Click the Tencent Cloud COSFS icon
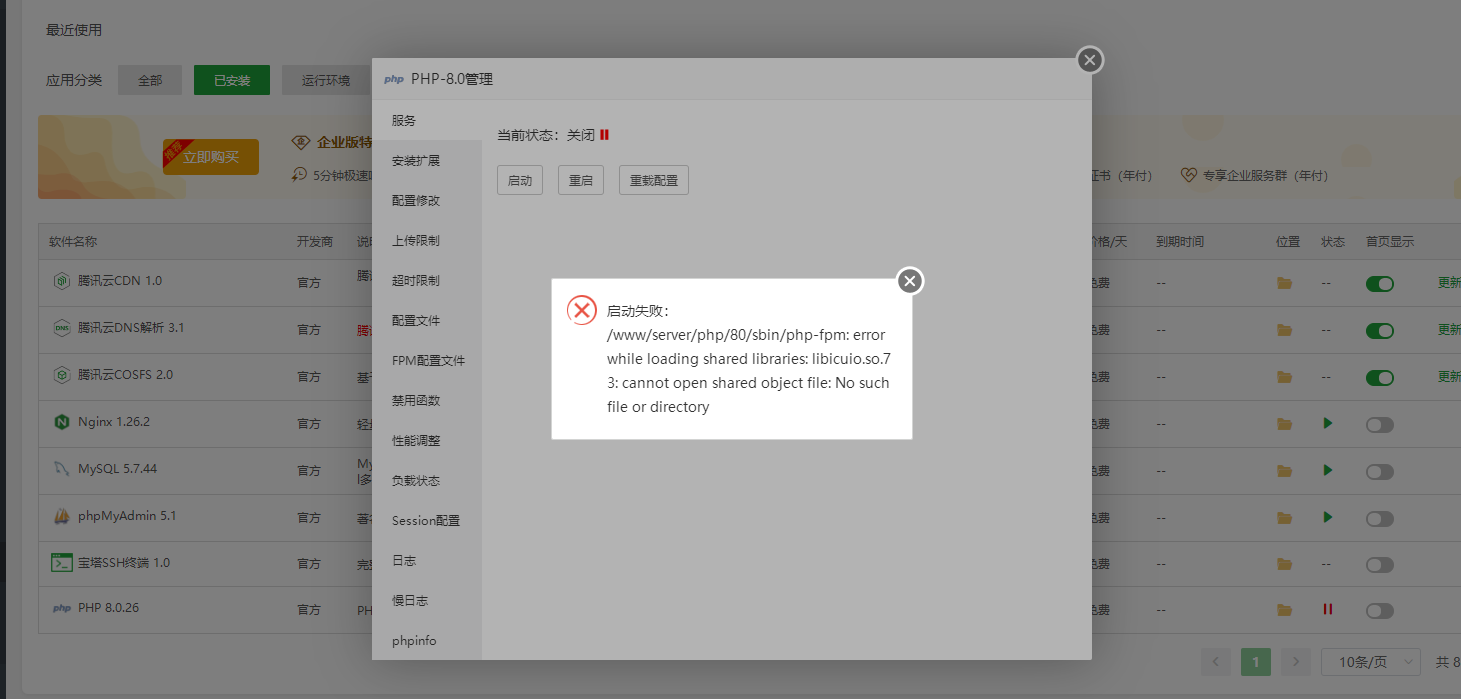 (x=61, y=375)
